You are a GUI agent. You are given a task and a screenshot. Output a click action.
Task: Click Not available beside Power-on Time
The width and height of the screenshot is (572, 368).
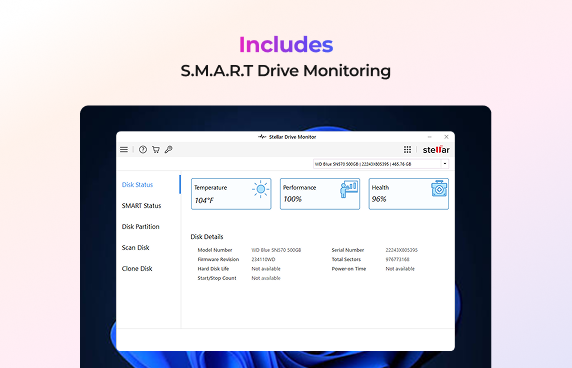(x=400, y=269)
